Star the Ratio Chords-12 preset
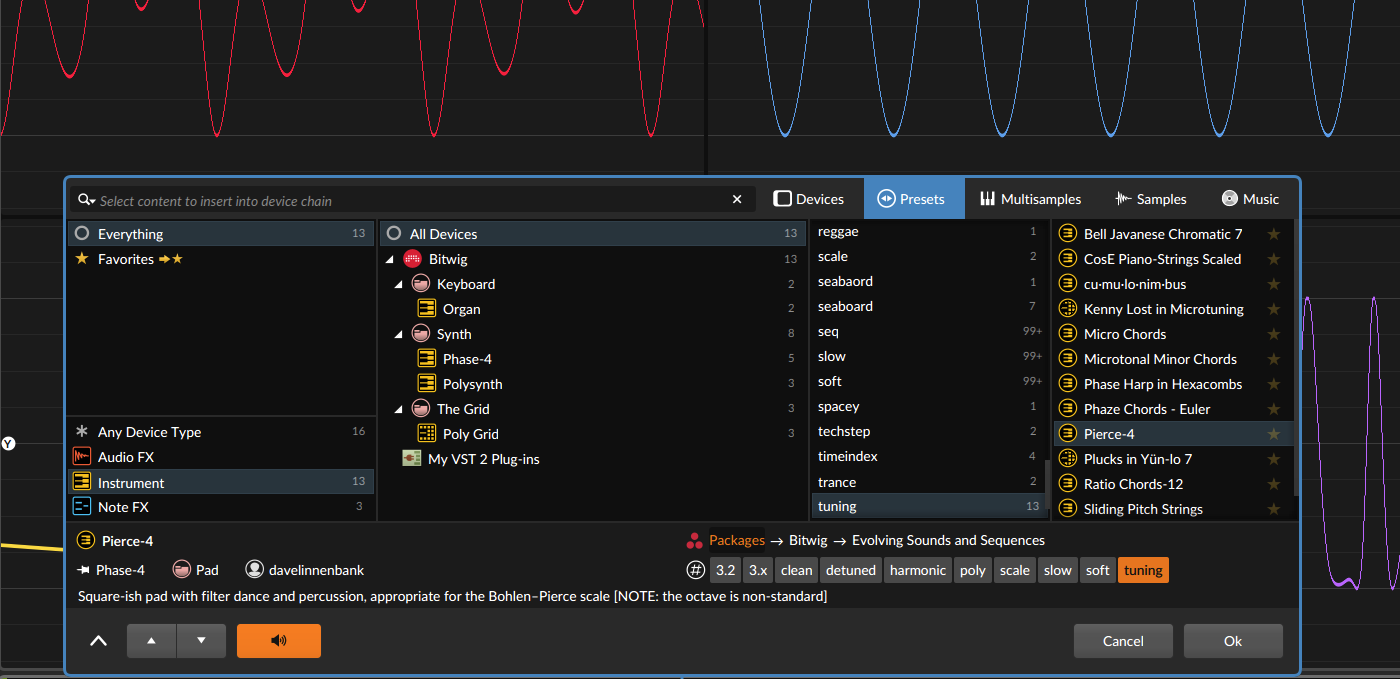Screen dimensions: 1400x679 (x=1274, y=484)
